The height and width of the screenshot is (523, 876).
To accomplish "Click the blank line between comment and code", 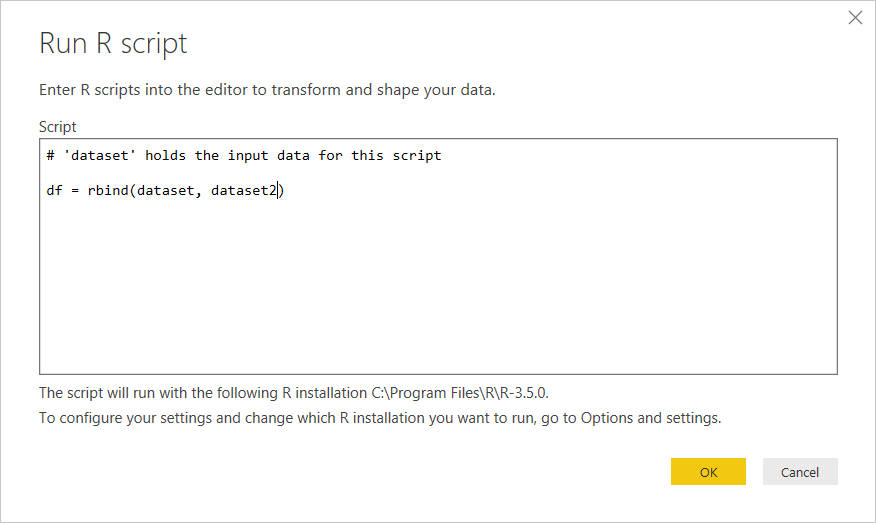I will (300, 173).
